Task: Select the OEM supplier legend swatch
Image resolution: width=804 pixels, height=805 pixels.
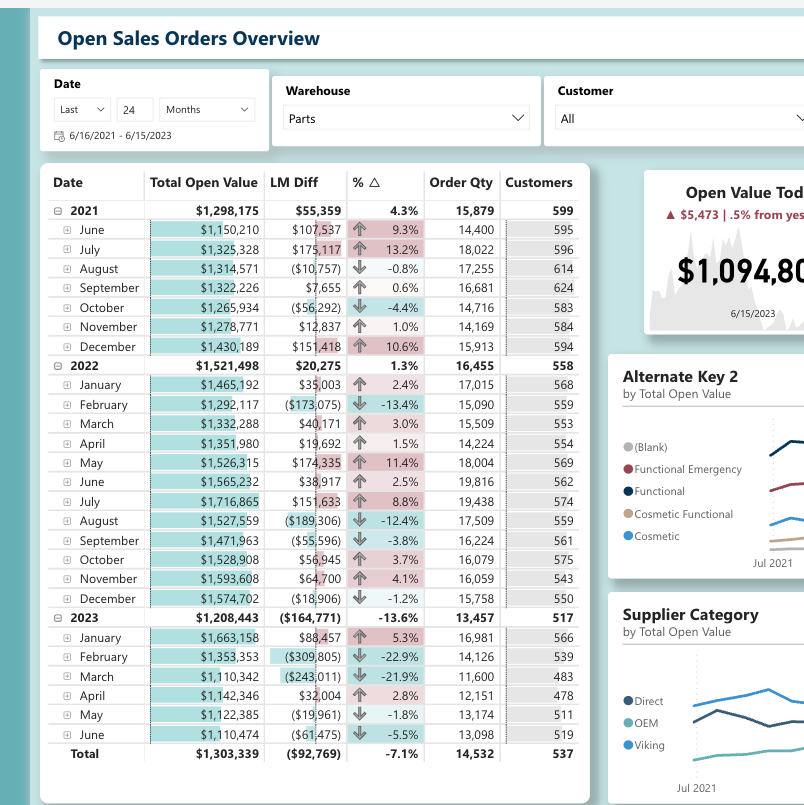Action: 628,723
